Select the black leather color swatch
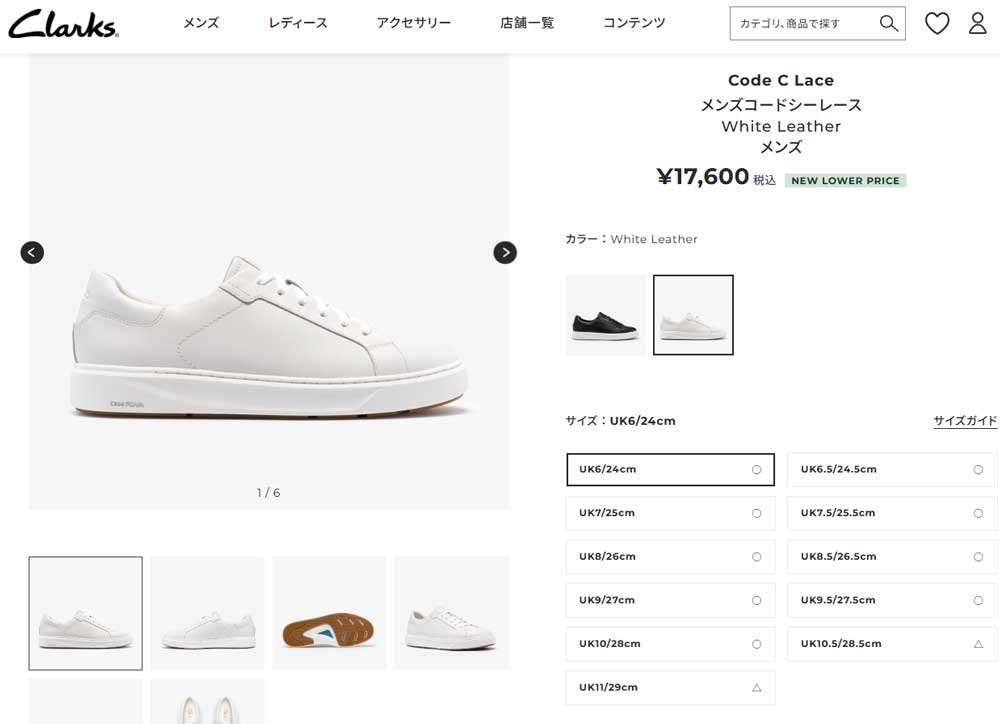 point(605,315)
